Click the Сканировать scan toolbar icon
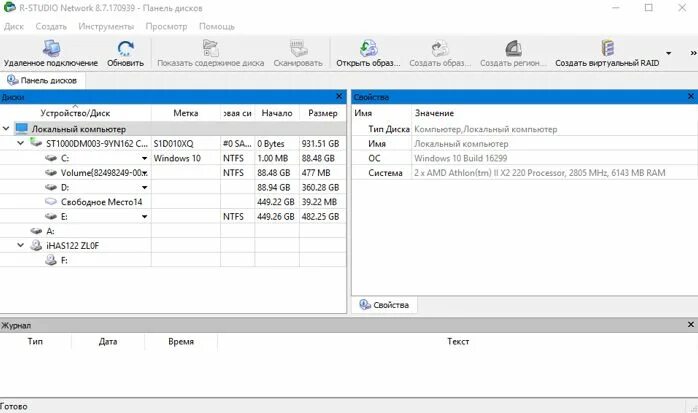This screenshot has height=413, width=698. (x=298, y=48)
